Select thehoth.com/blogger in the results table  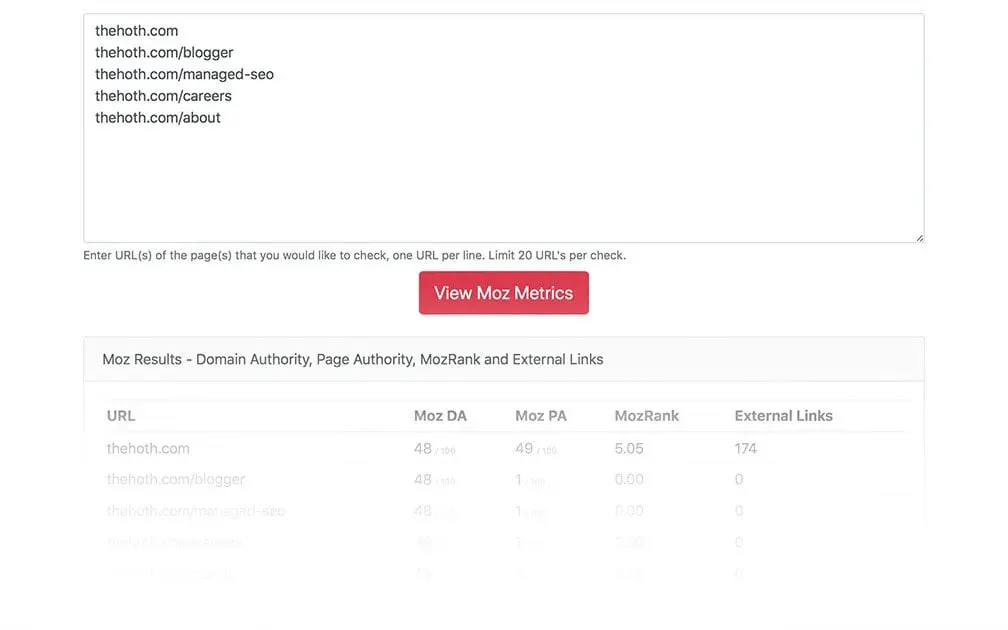[176, 480]
